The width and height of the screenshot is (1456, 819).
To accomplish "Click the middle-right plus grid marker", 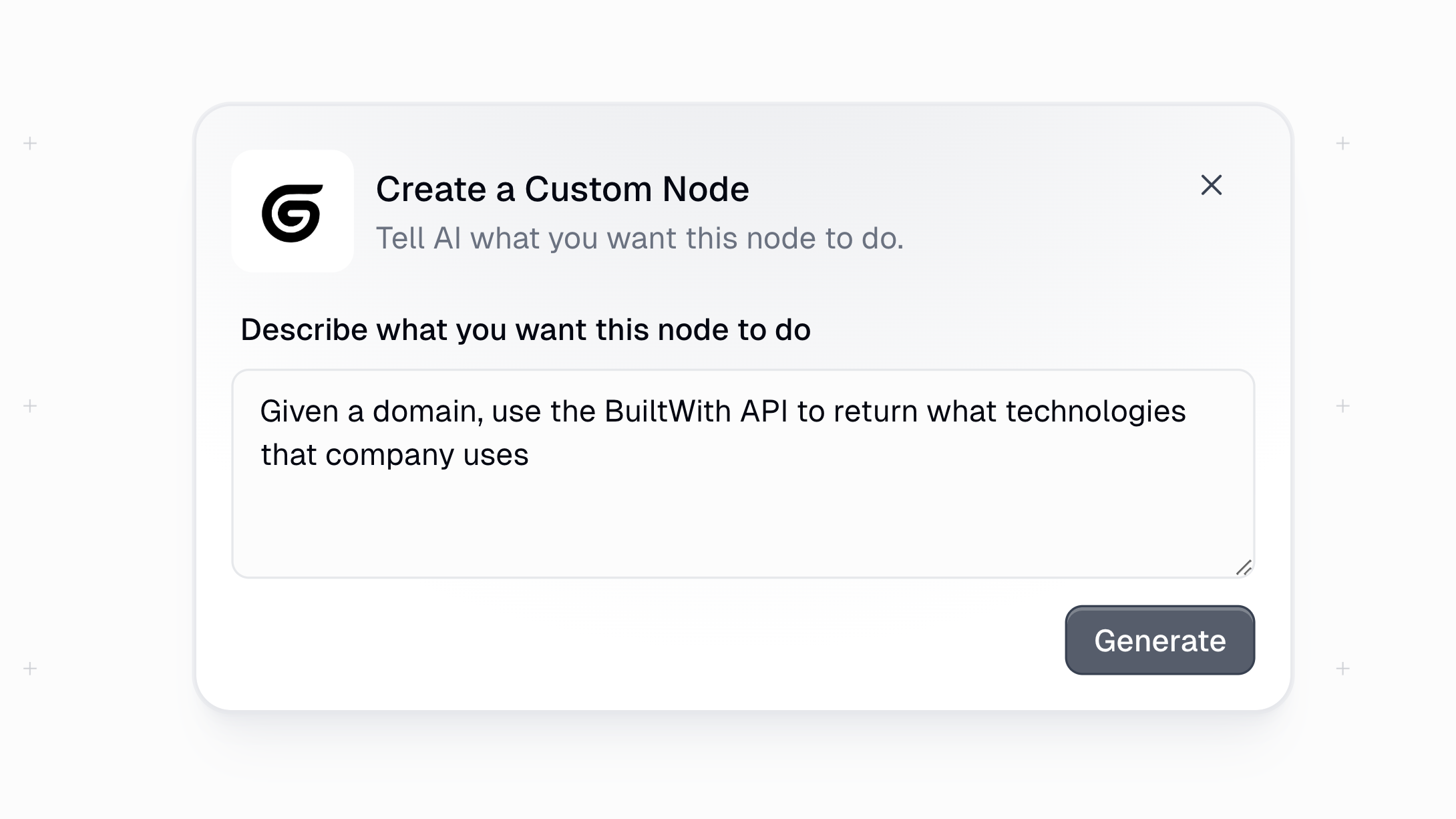I will (1343, 405).
